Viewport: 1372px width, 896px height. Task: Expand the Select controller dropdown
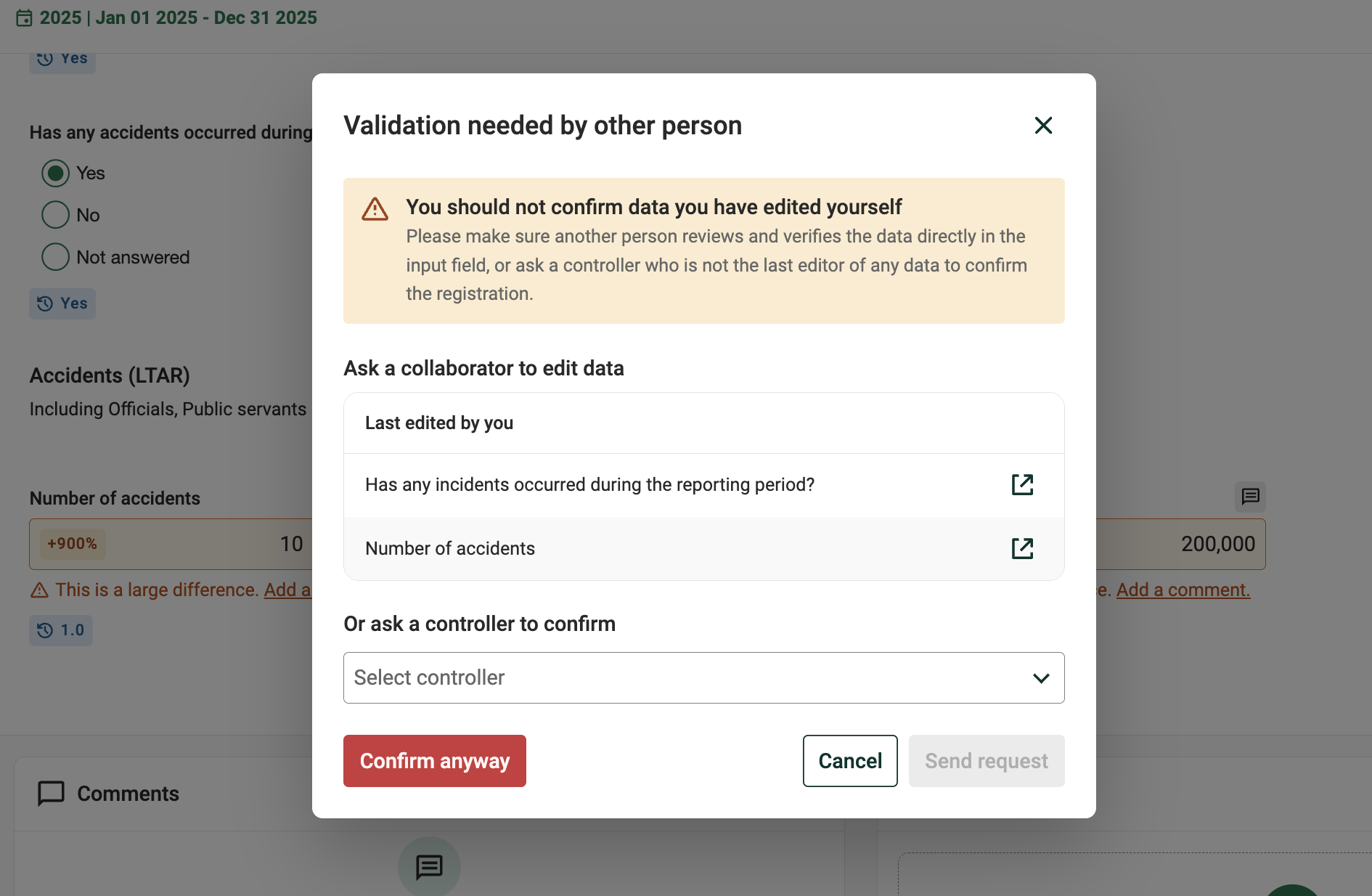(703, 677)
